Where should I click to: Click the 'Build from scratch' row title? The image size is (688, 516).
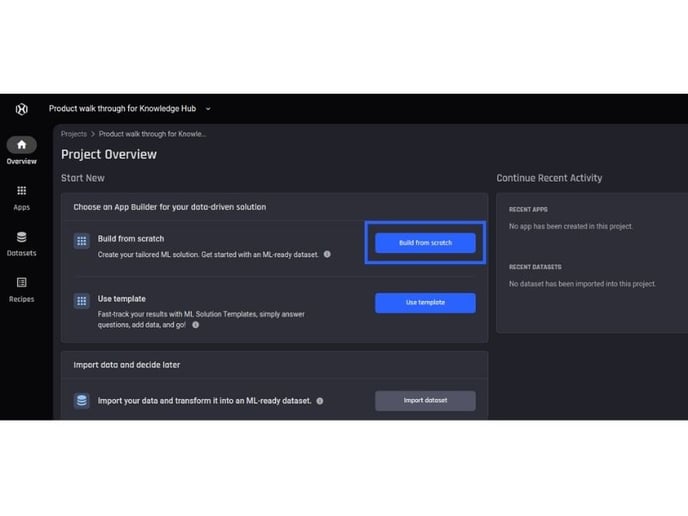click(x=131, y=239)
